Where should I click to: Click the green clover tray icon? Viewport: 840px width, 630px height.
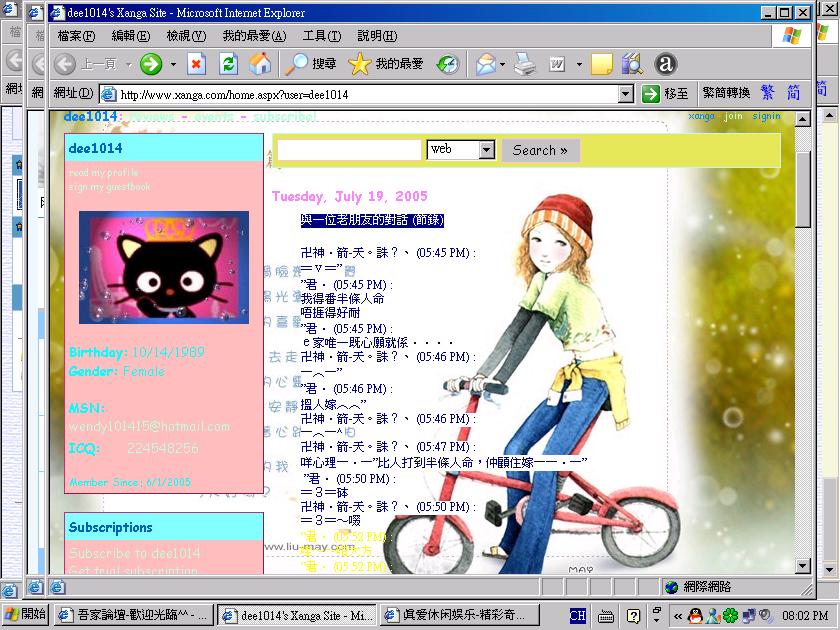tap(731, 616)
